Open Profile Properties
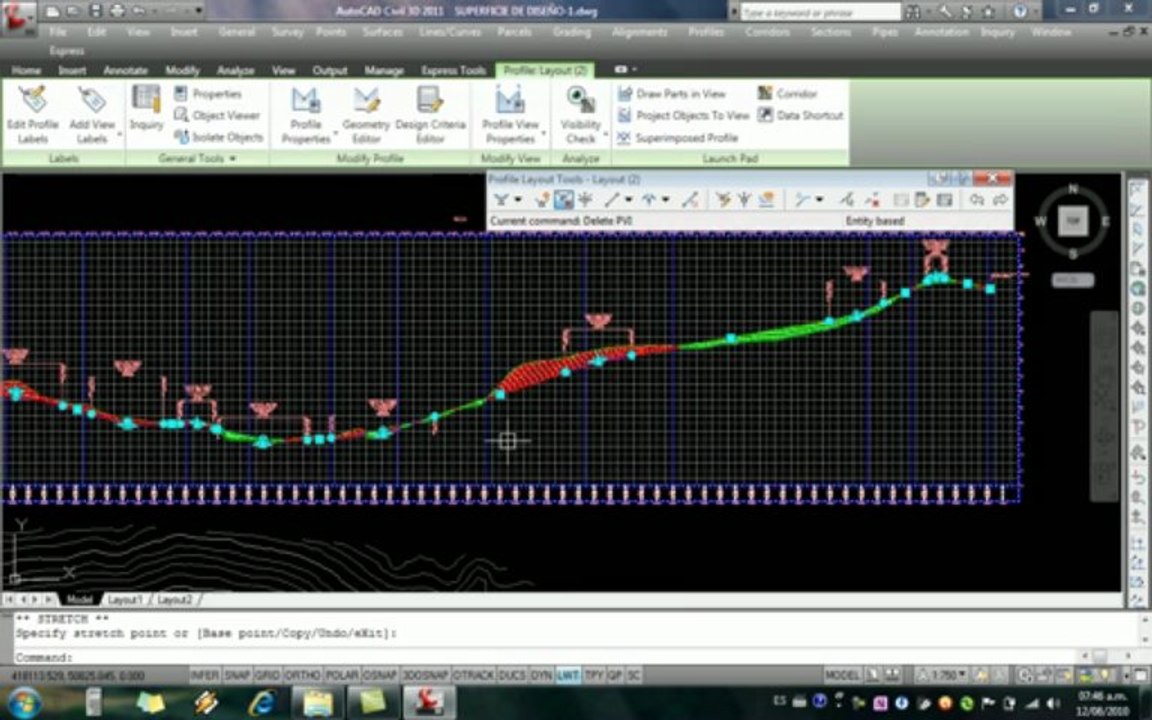This screenshot has width=1152, height=720. (x=306, y=115)
